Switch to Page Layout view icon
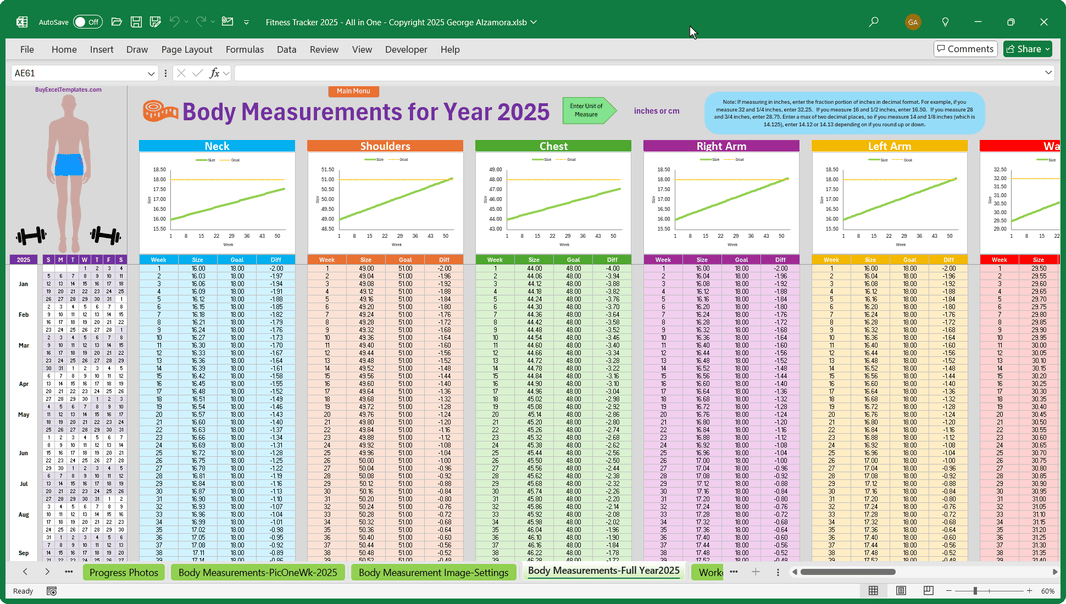The height and width of the screenshot is (604, 1066). pyautogui.click(x=900, y=591)
